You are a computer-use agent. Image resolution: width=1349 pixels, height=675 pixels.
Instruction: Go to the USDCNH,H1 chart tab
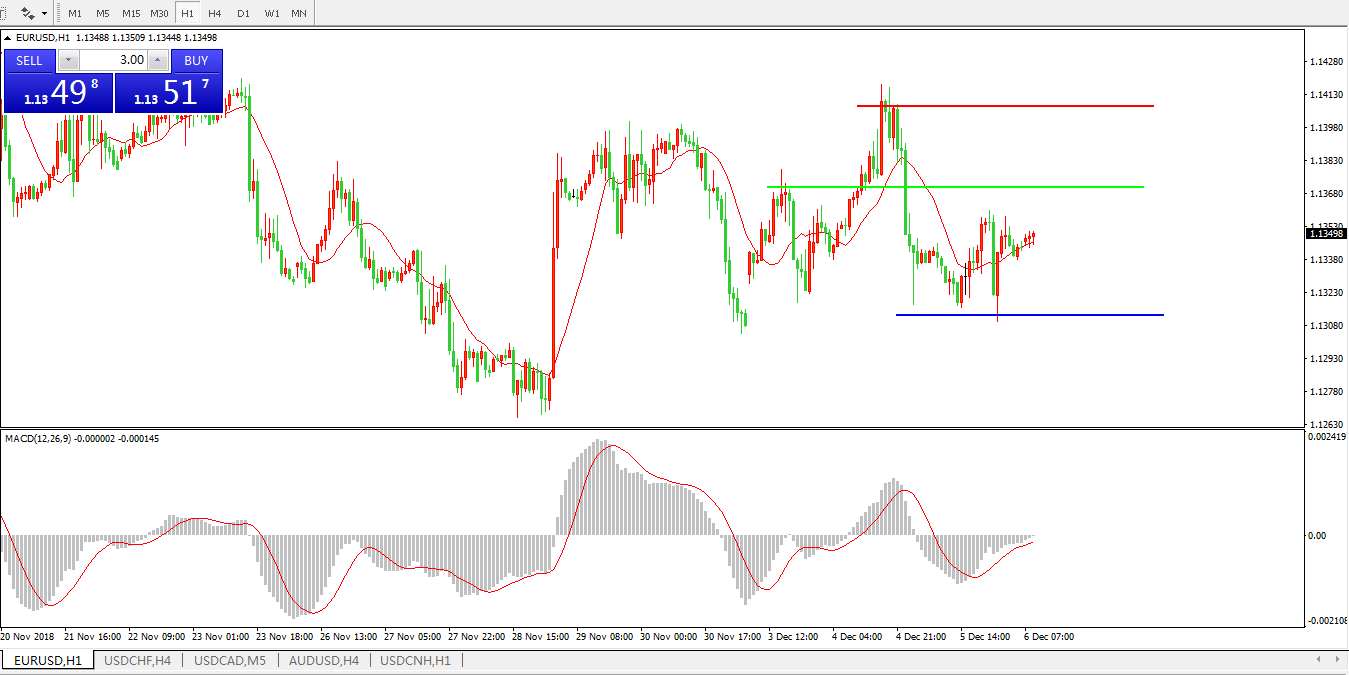pyautogui.click(x=415, y=661)
